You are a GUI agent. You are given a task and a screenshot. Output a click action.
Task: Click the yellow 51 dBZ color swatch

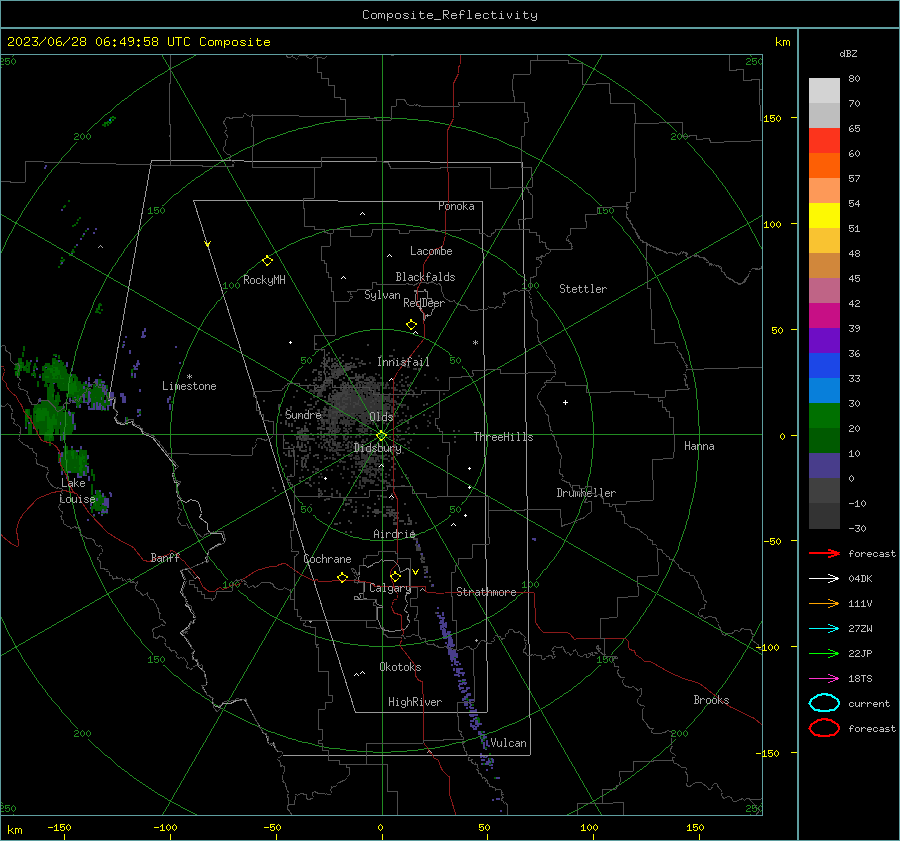[x=824, y=215]
